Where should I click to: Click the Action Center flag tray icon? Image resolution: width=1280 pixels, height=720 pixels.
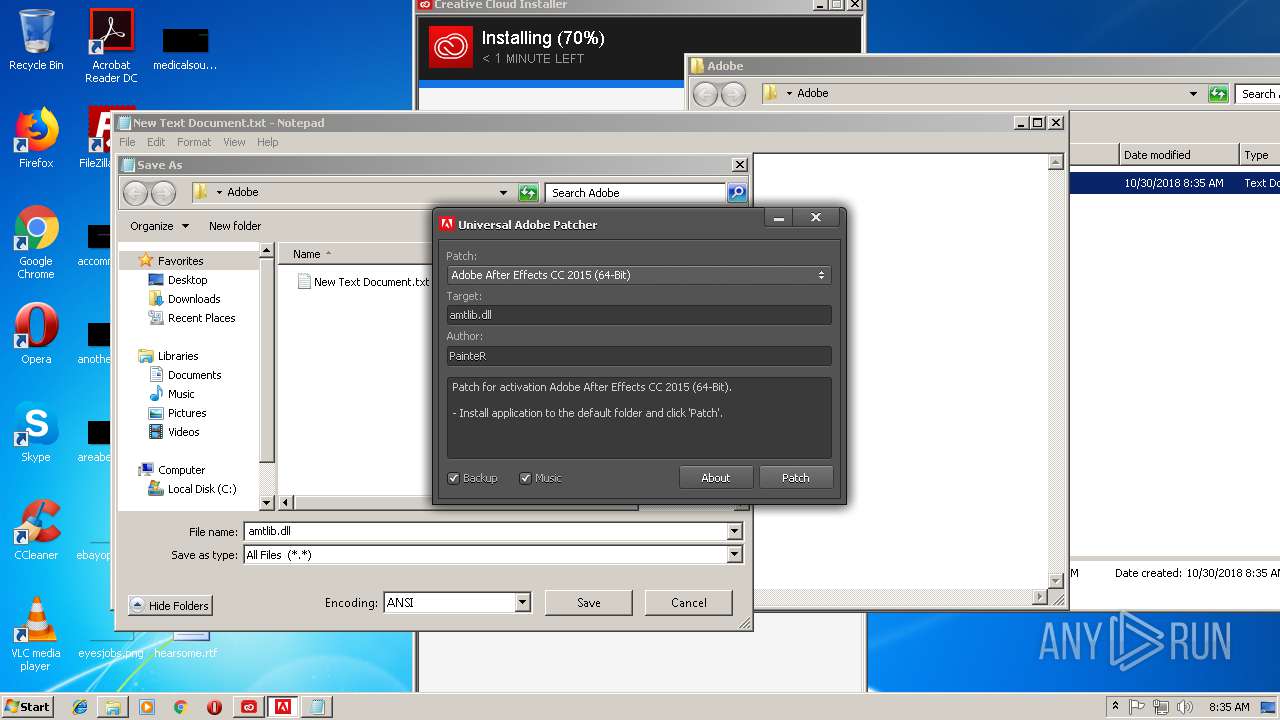coord(1137,707)
